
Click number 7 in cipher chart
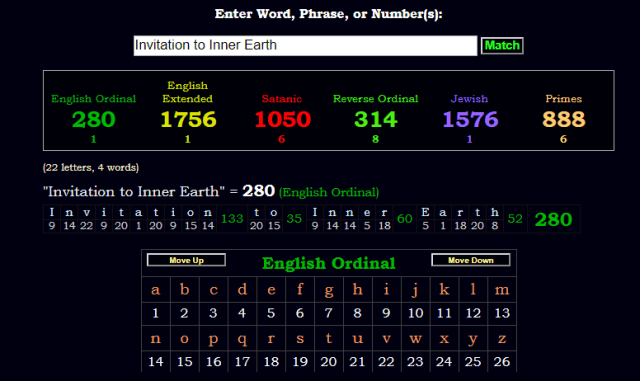(329, 313)
